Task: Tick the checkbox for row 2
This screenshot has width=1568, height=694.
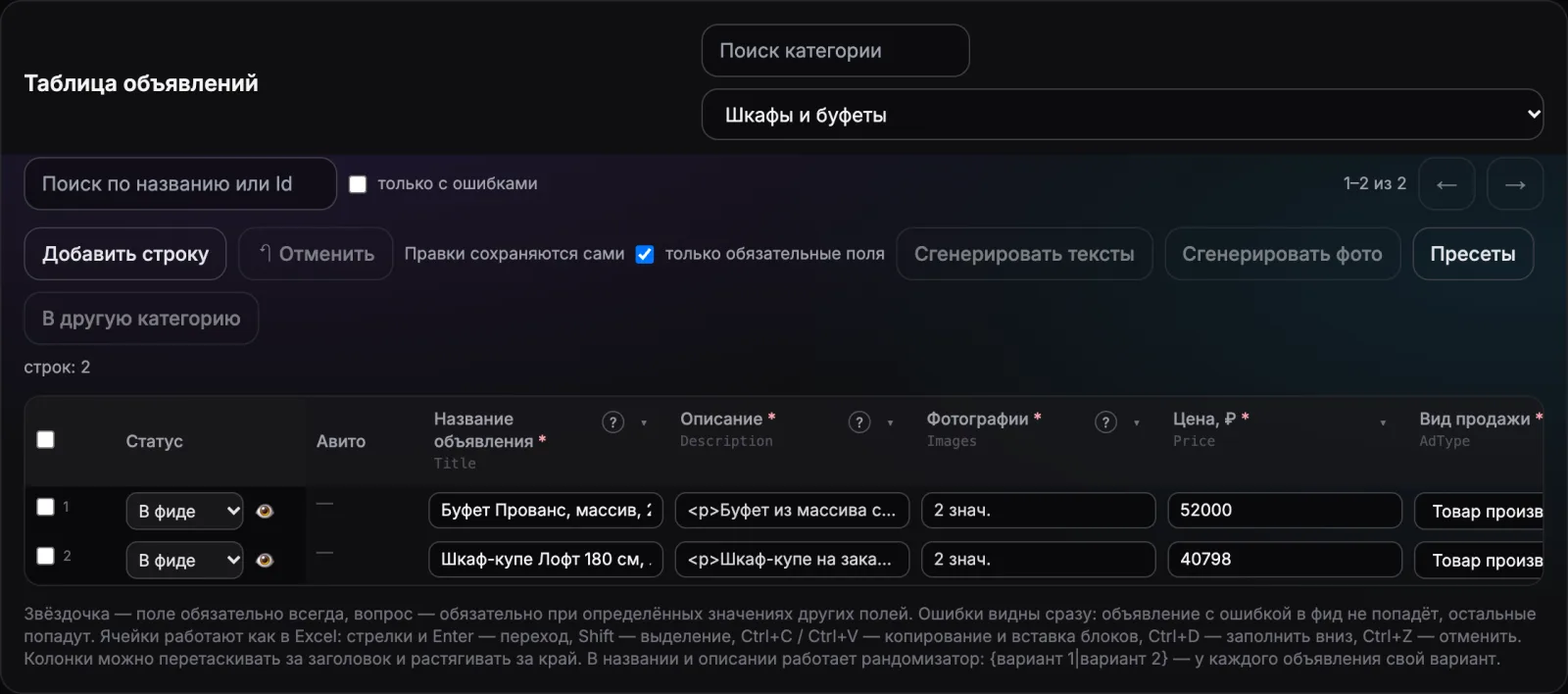Action: pyautogui.click(x=45, y=556)
